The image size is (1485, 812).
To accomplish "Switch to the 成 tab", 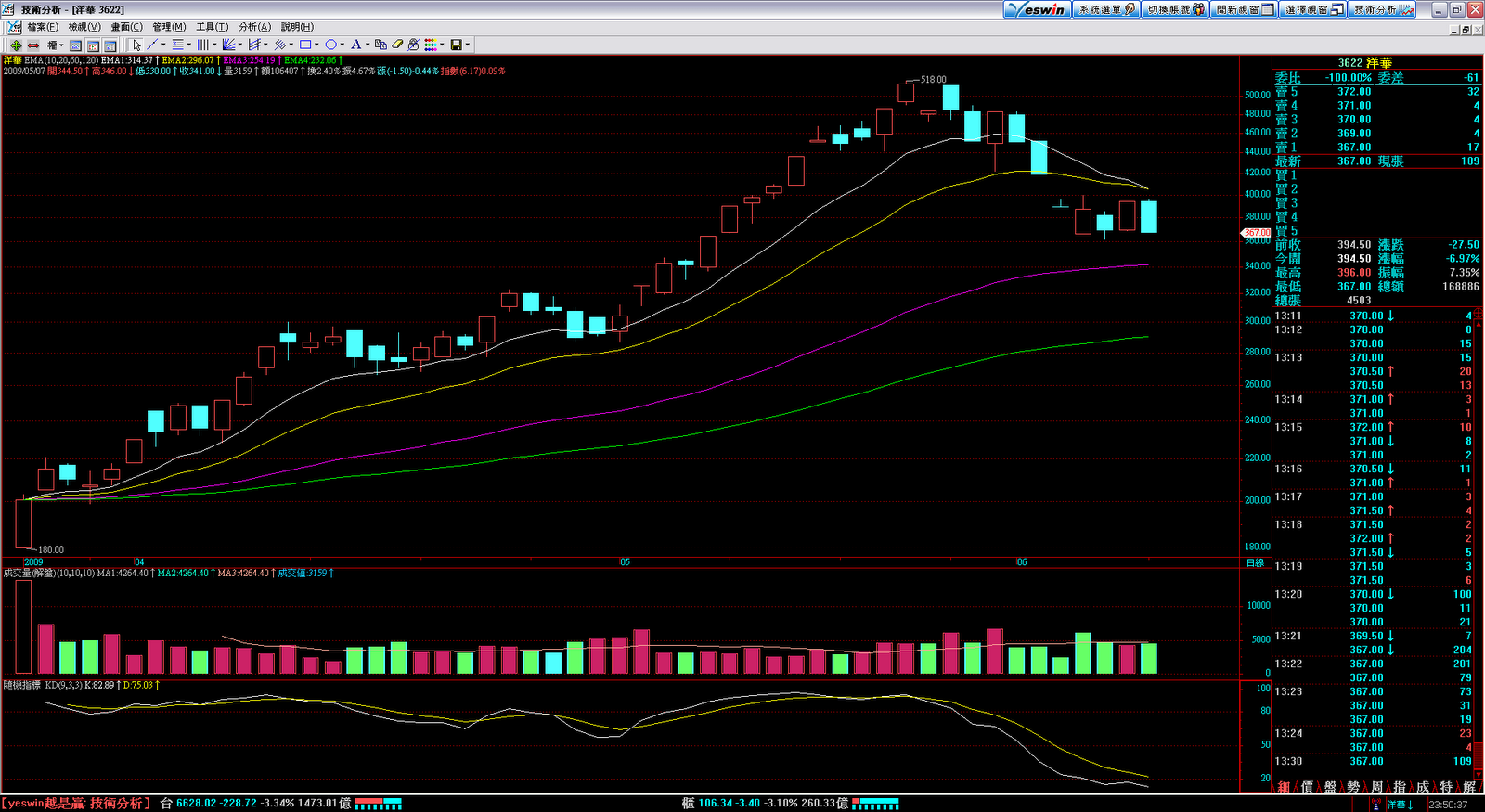I will point(1423,787).
